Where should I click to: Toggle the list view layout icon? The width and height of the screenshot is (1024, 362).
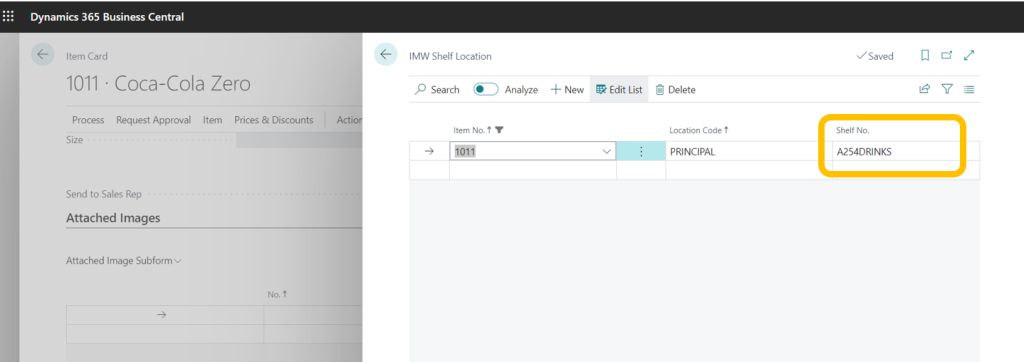[x=969, y=90]
